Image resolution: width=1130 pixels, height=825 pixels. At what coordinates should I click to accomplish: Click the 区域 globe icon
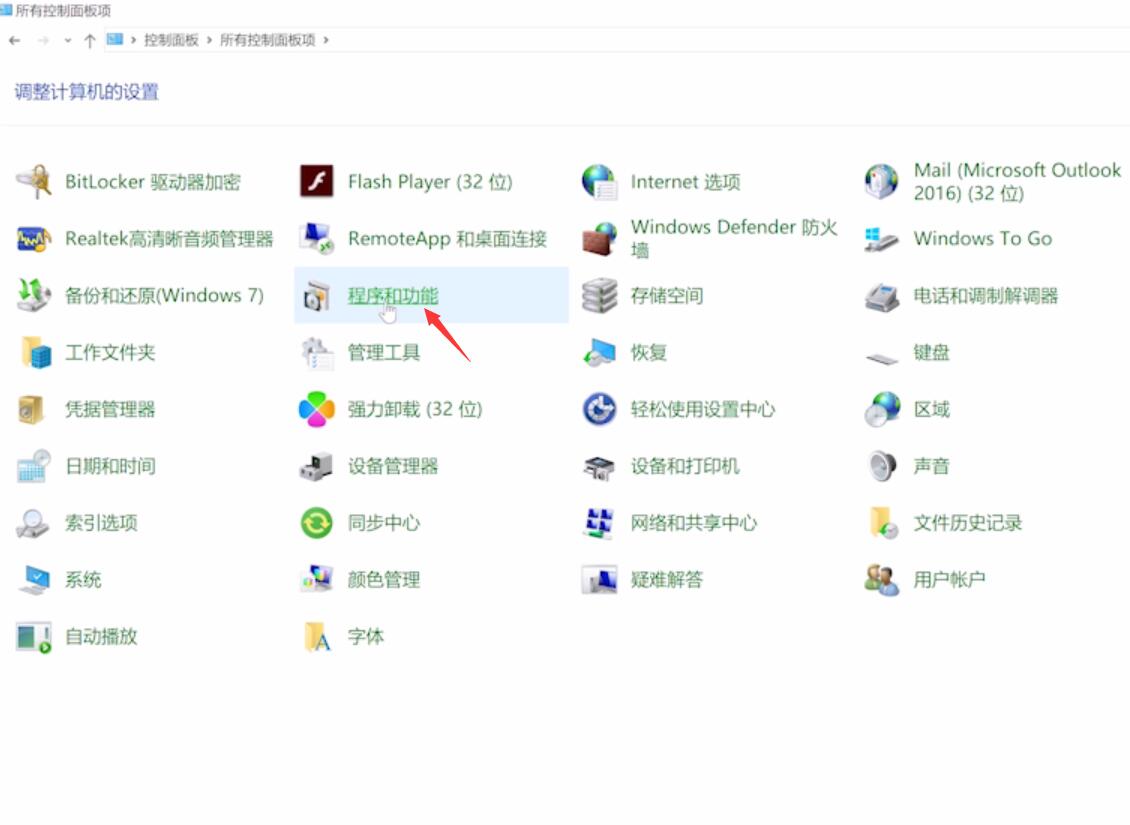pyautogui.click(x=881, y=409)
